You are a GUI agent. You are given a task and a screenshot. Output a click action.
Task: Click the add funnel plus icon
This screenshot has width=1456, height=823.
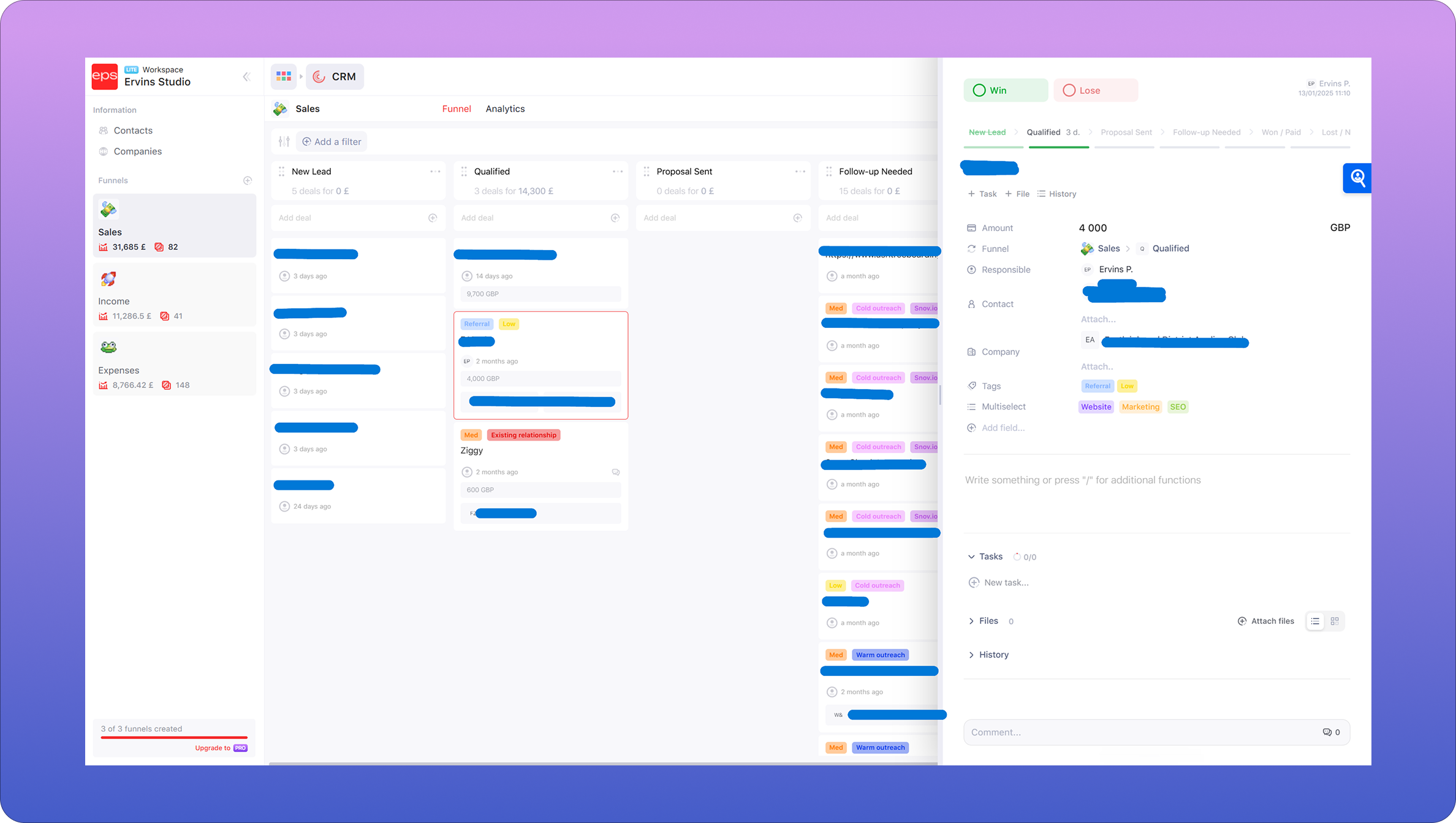pyautogui.click(x=248, y=180)
